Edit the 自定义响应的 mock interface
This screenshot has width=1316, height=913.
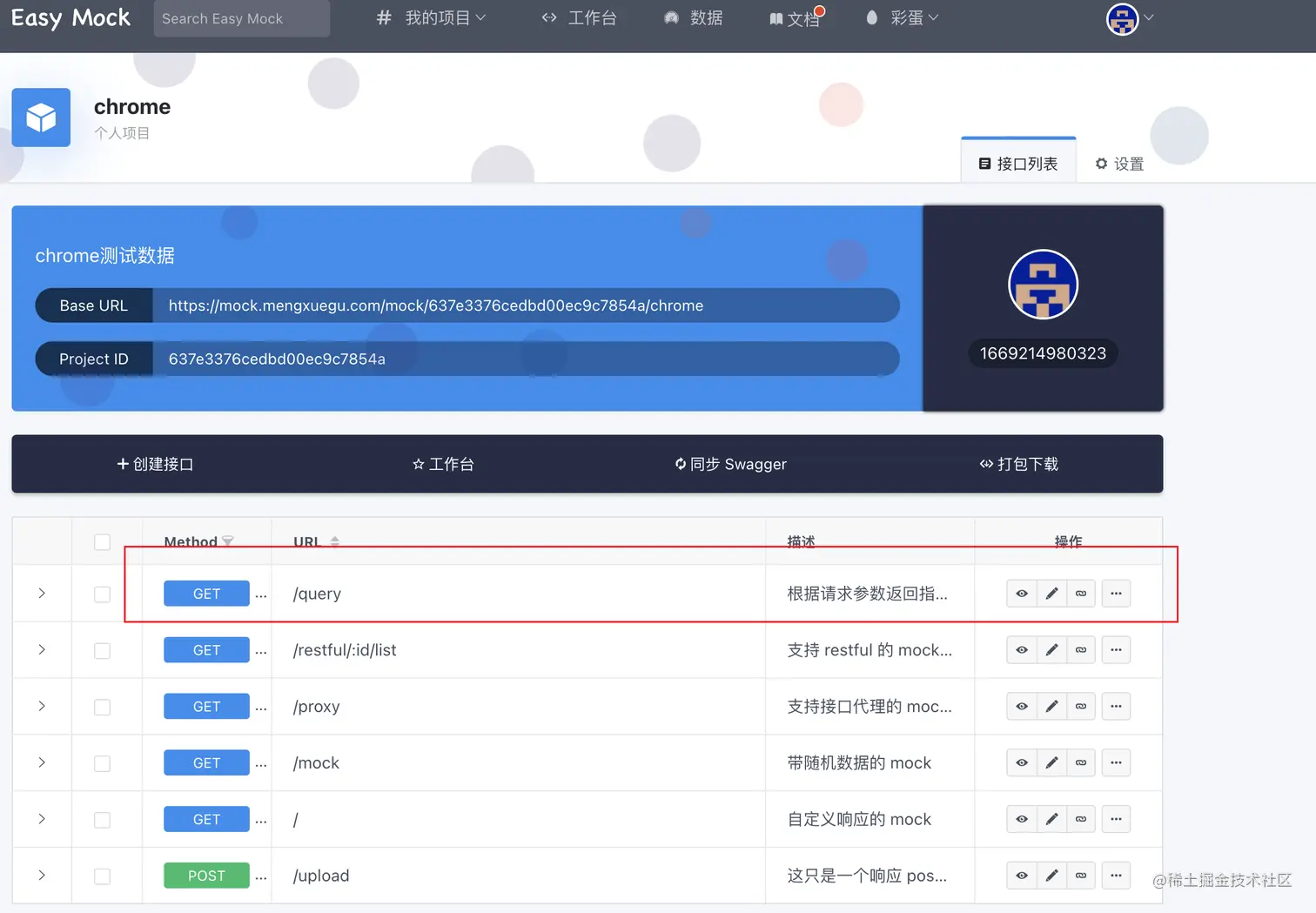click(1051, 819)
